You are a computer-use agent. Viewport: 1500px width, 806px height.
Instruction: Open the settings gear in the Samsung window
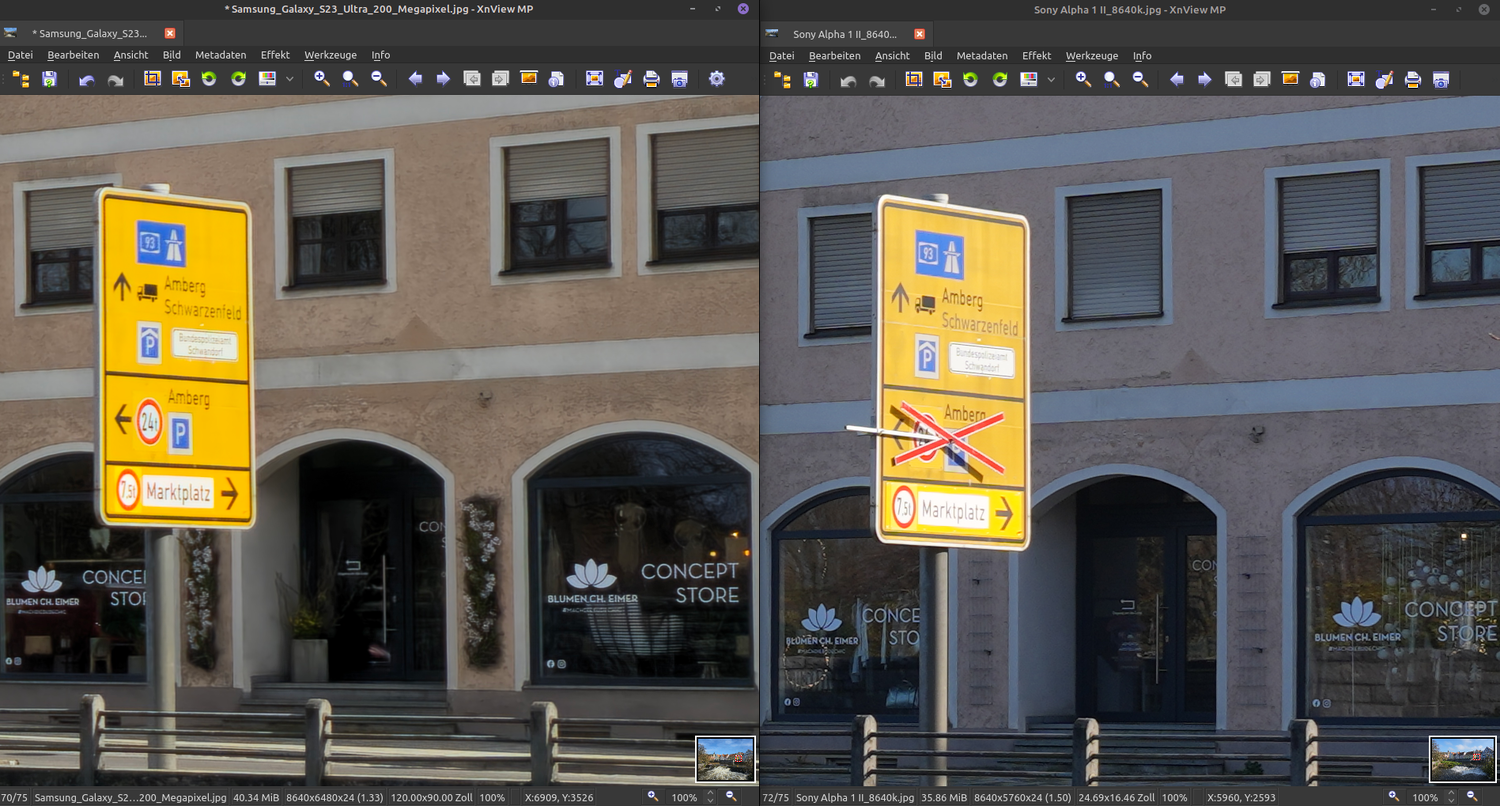click(716, 79)
